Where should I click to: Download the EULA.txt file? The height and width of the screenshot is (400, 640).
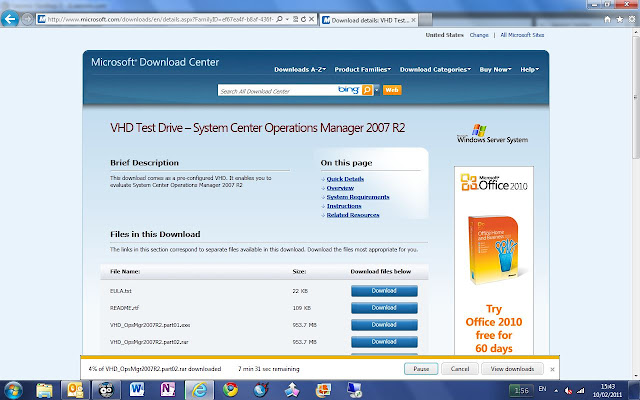(x=384, y=291)
